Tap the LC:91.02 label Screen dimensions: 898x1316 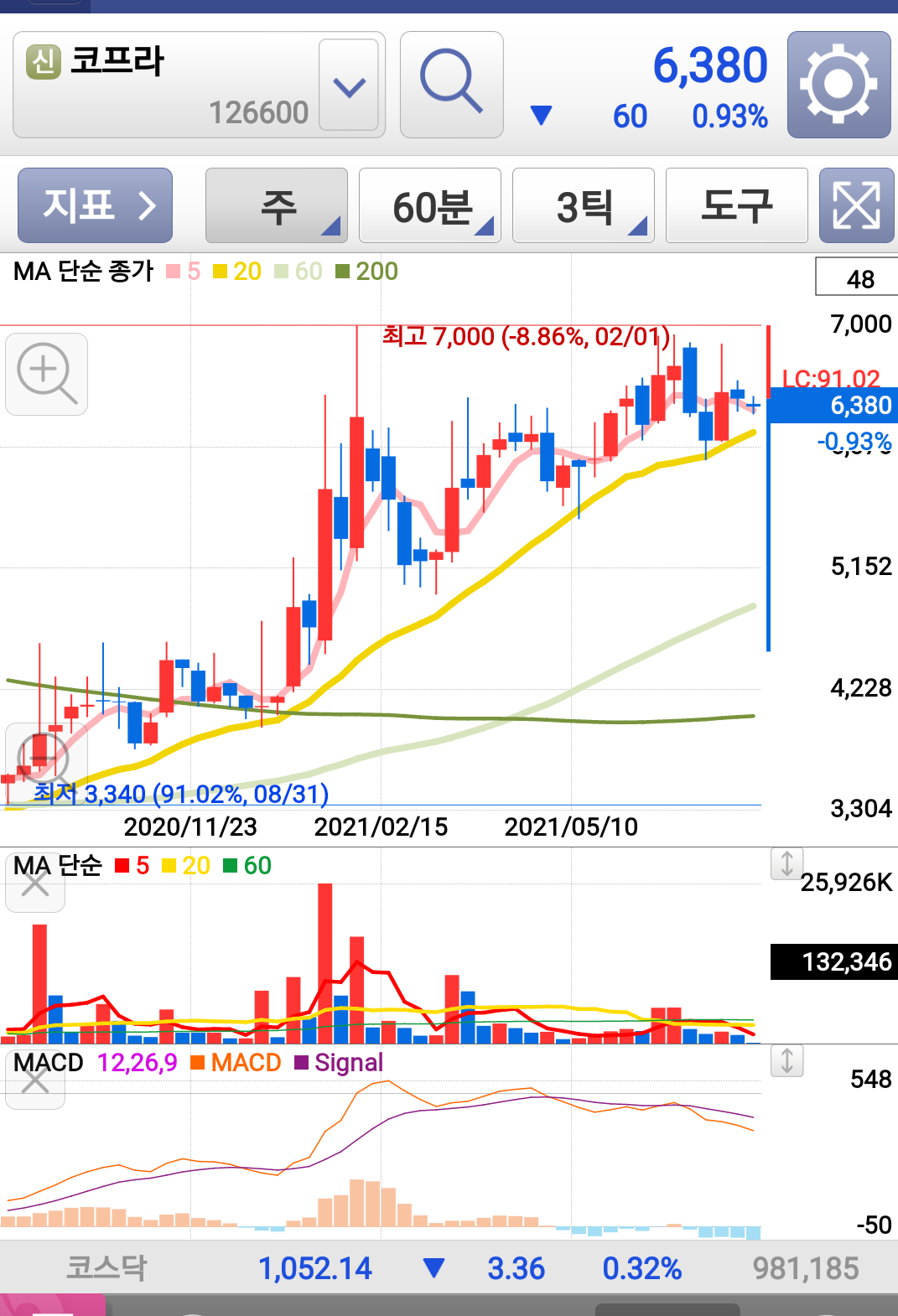click(x=831, y=379)
